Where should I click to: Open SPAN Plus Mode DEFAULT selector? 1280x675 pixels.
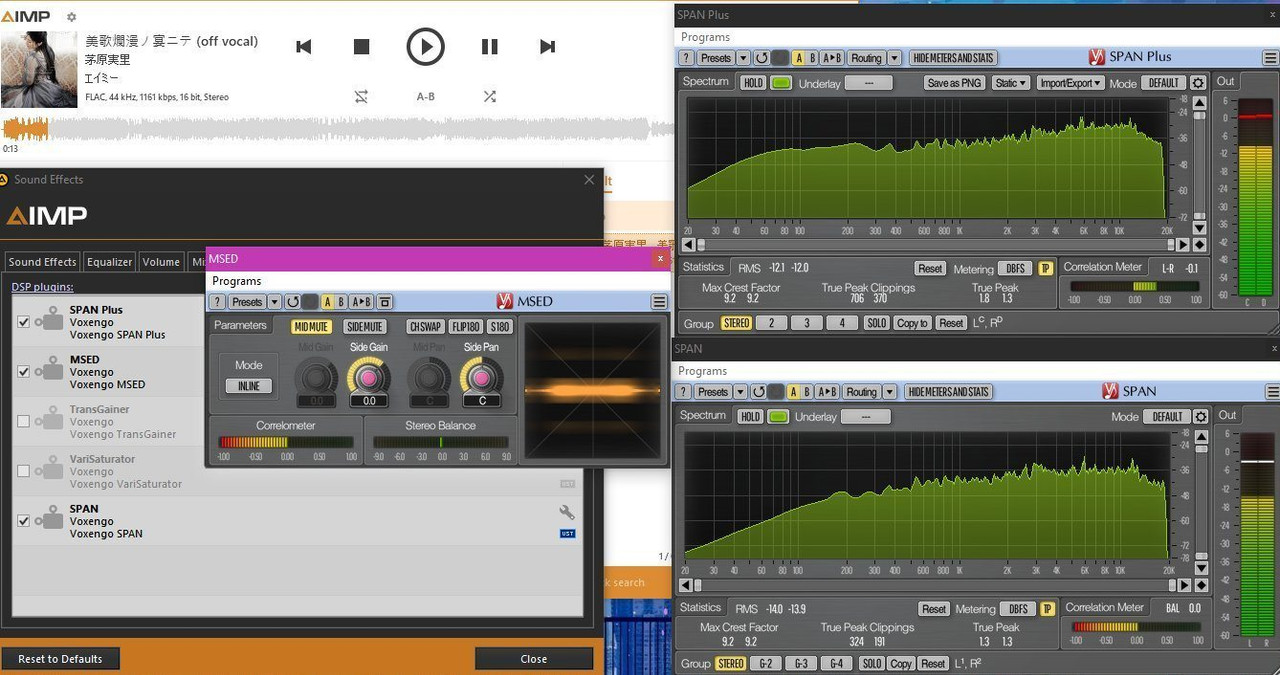(1163, 83)
